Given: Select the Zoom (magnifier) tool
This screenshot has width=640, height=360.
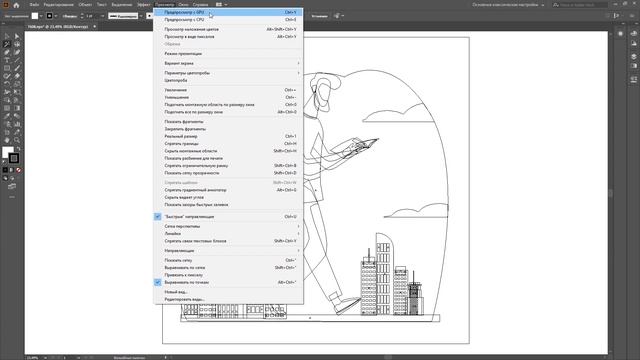Looking at the screenshot, I should pos(17,140).
